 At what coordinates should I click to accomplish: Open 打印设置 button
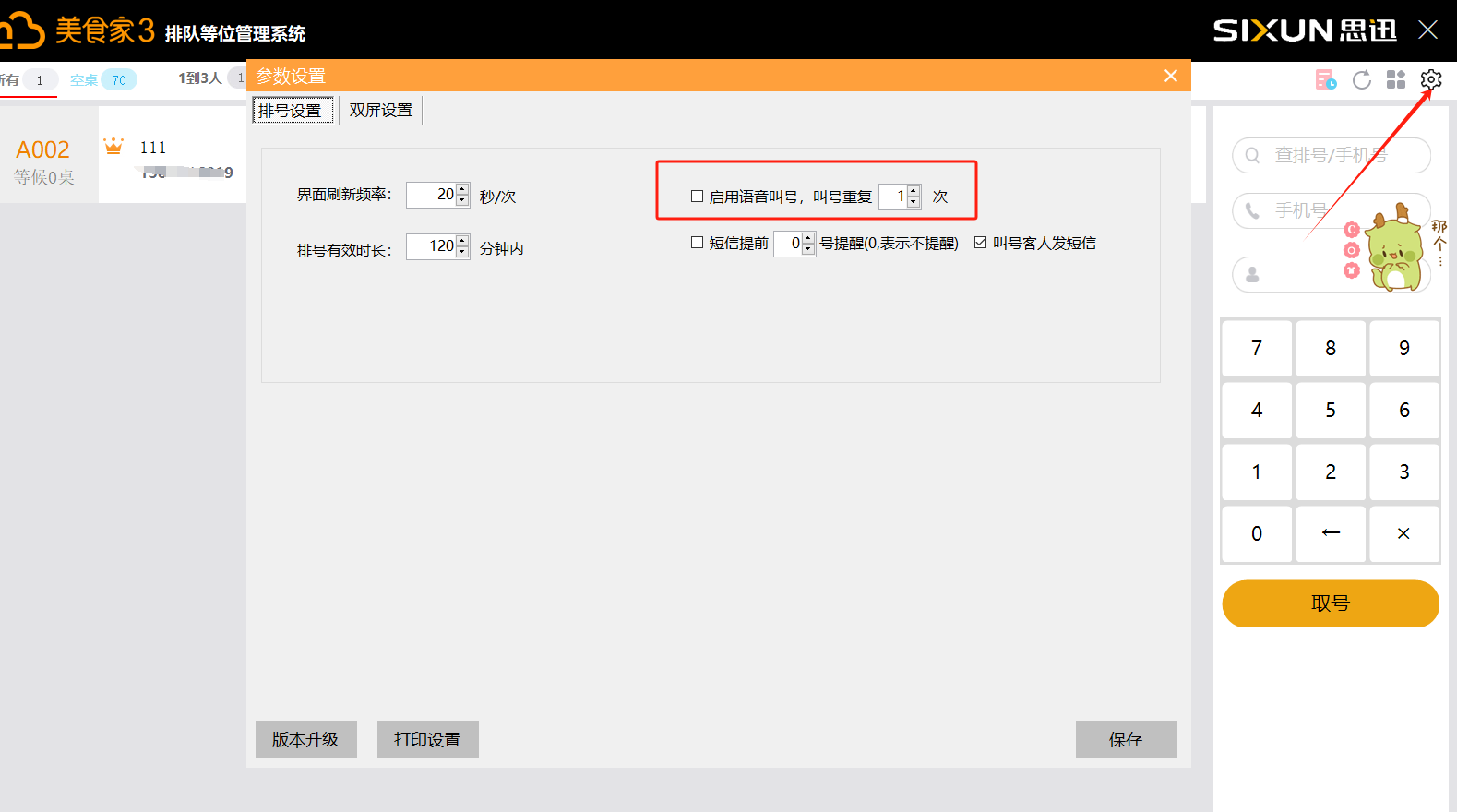click(427, 739)
